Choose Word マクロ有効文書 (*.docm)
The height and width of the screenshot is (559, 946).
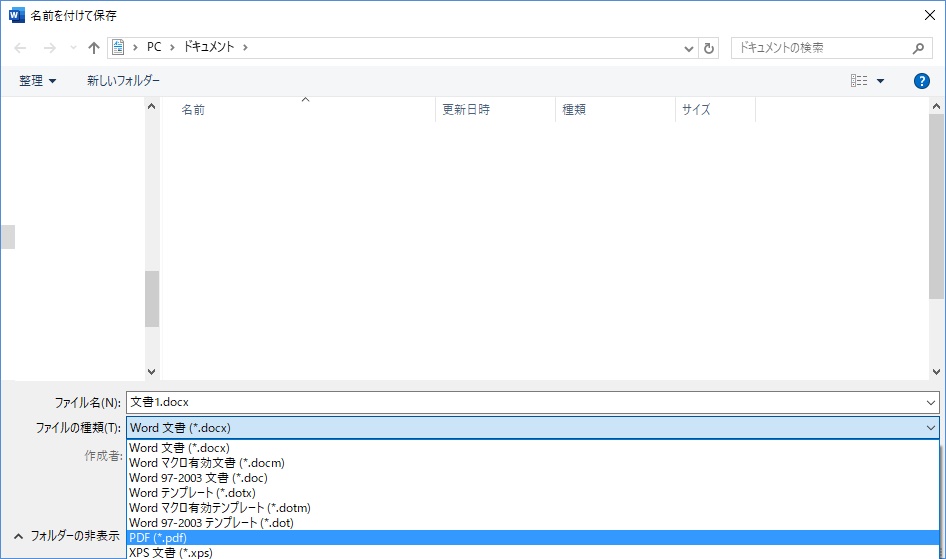coord(533,463)
